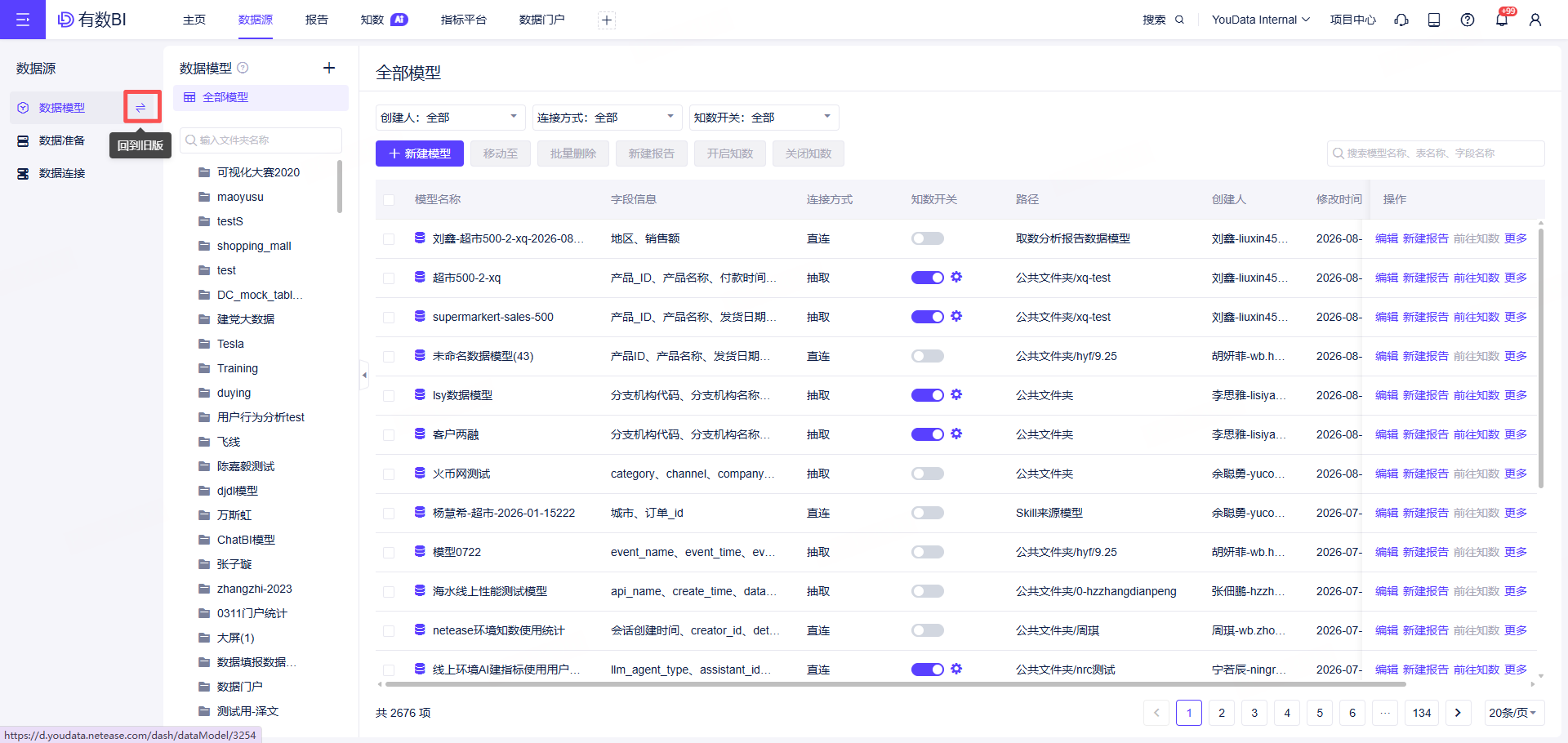Open the 20条/页 page size dropdown

pos(1512,713)
